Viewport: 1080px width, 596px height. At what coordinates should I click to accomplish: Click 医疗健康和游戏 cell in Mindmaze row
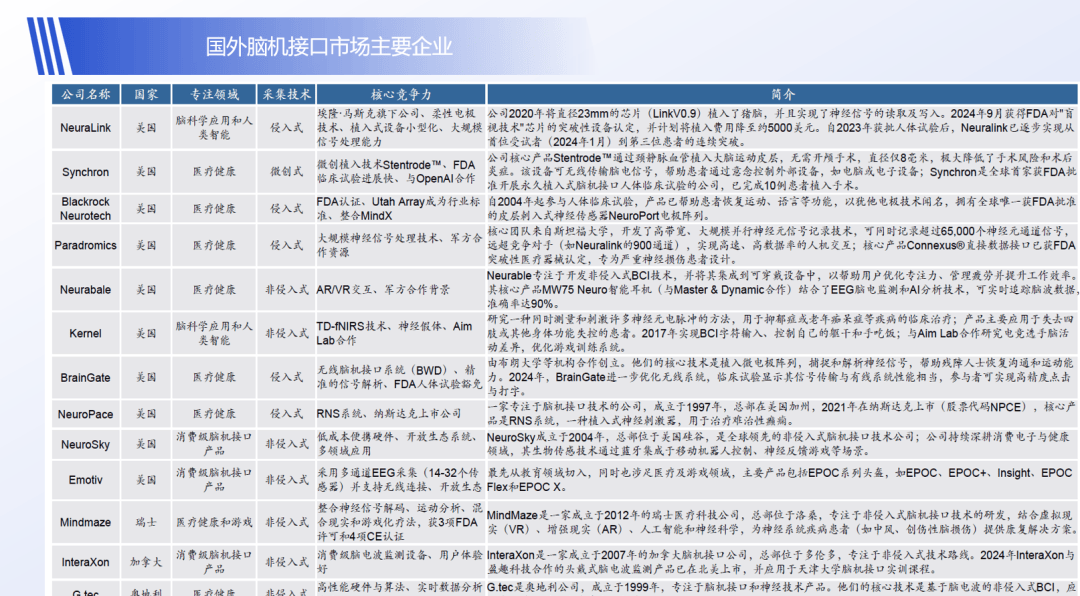(x=214, y=522)
